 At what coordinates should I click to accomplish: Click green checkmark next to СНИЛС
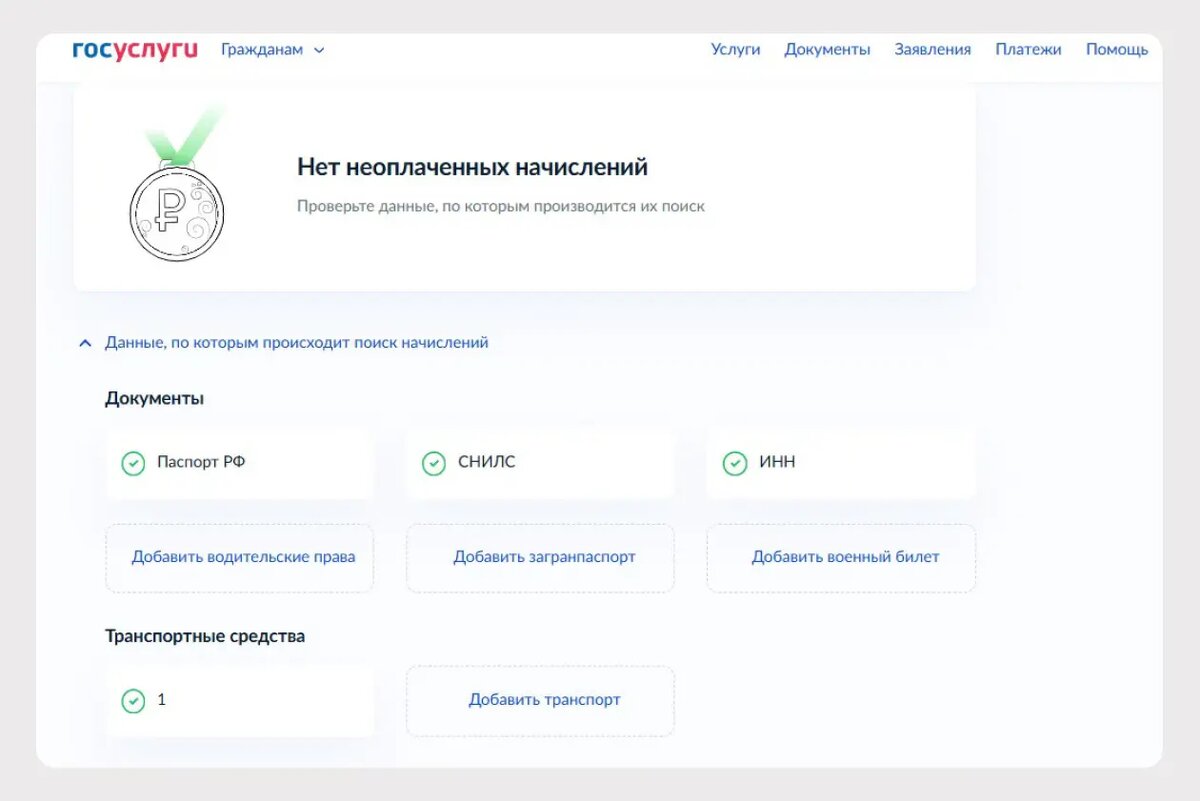(433, 464)
